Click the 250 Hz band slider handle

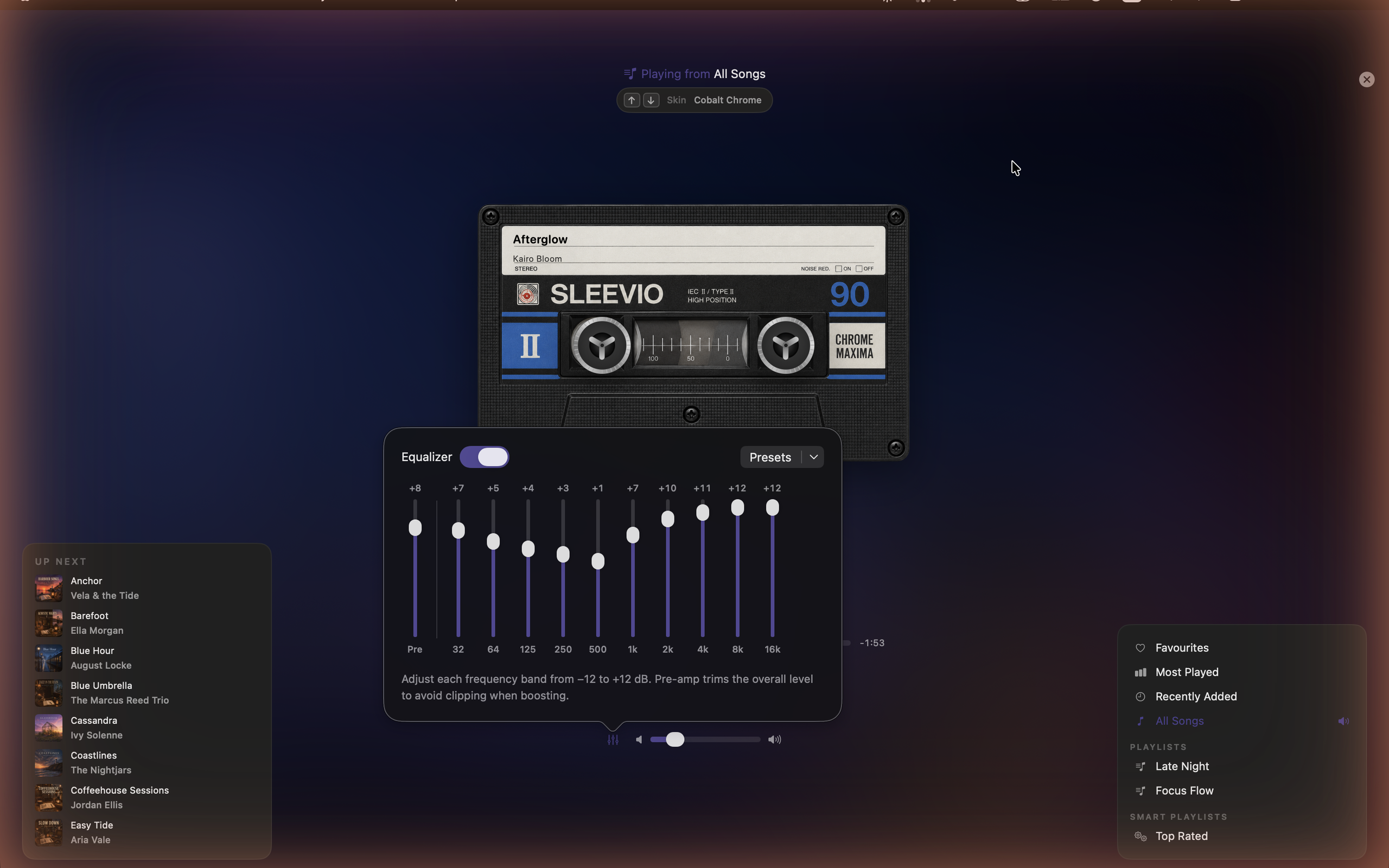(563, 554)
